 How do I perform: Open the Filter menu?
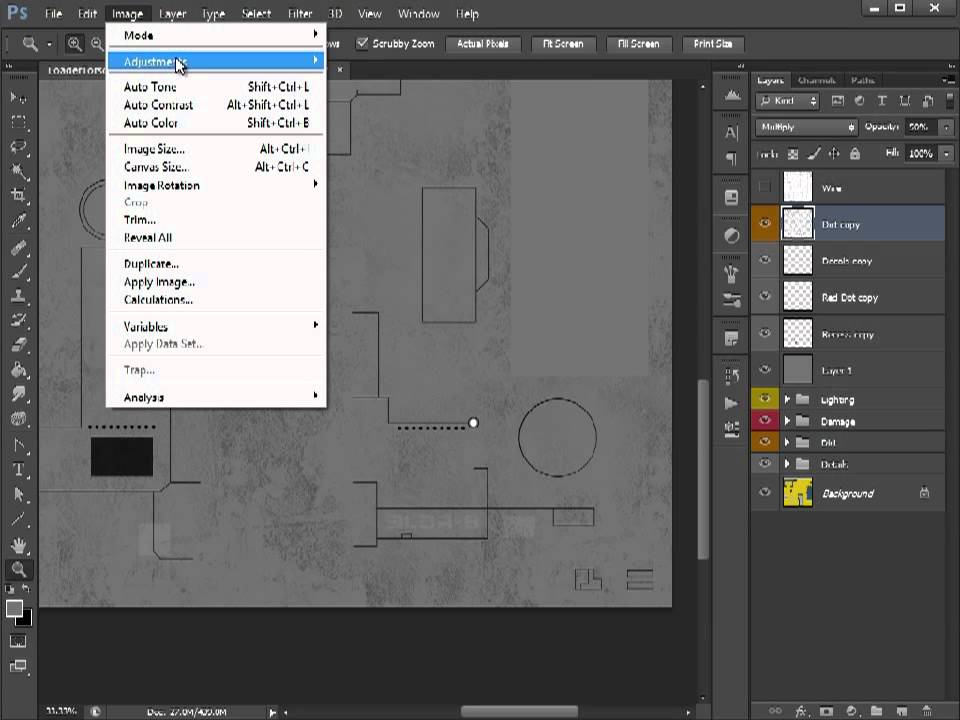pos(300,13)
